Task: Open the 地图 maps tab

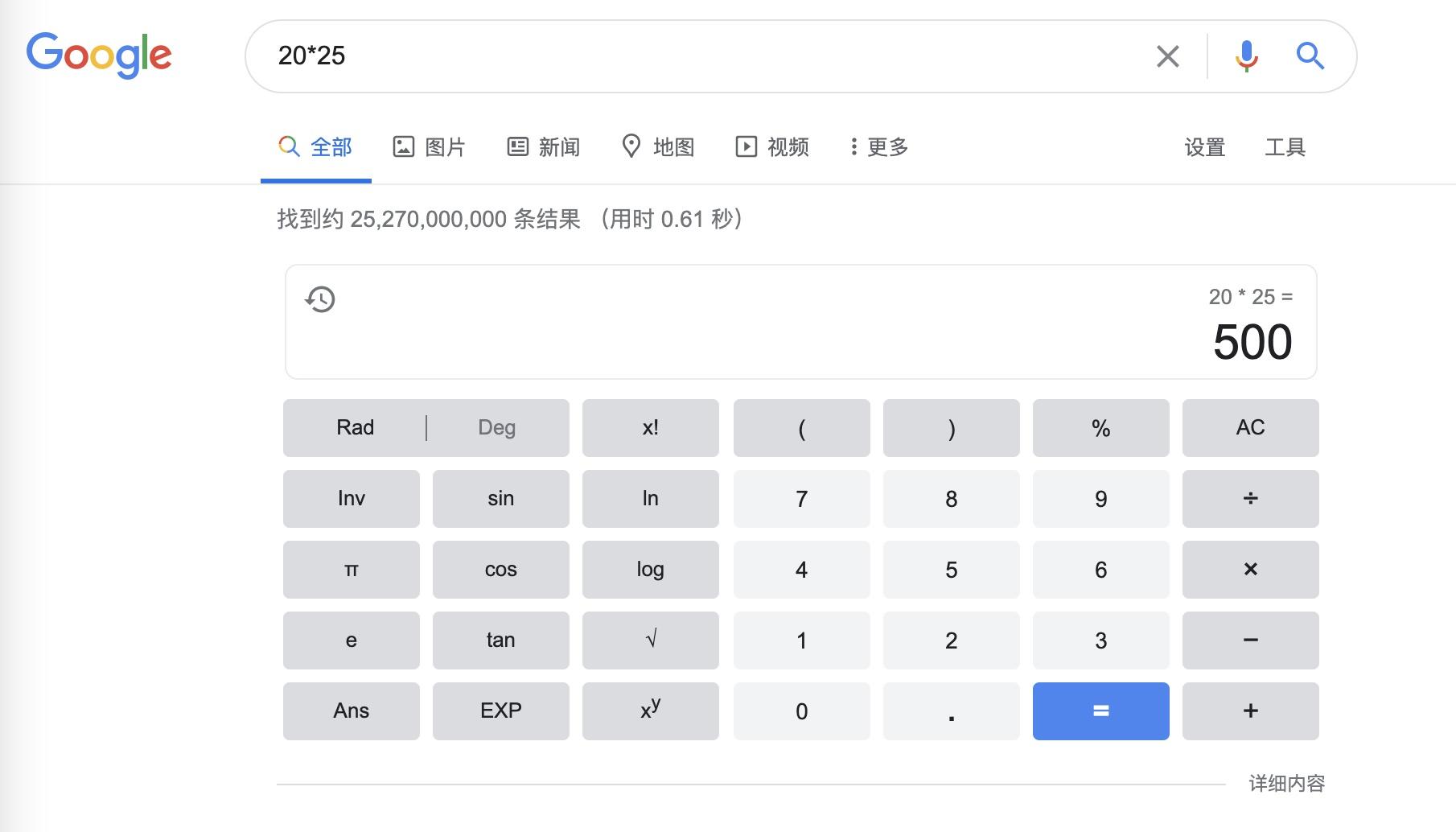Action: point(658,147)
